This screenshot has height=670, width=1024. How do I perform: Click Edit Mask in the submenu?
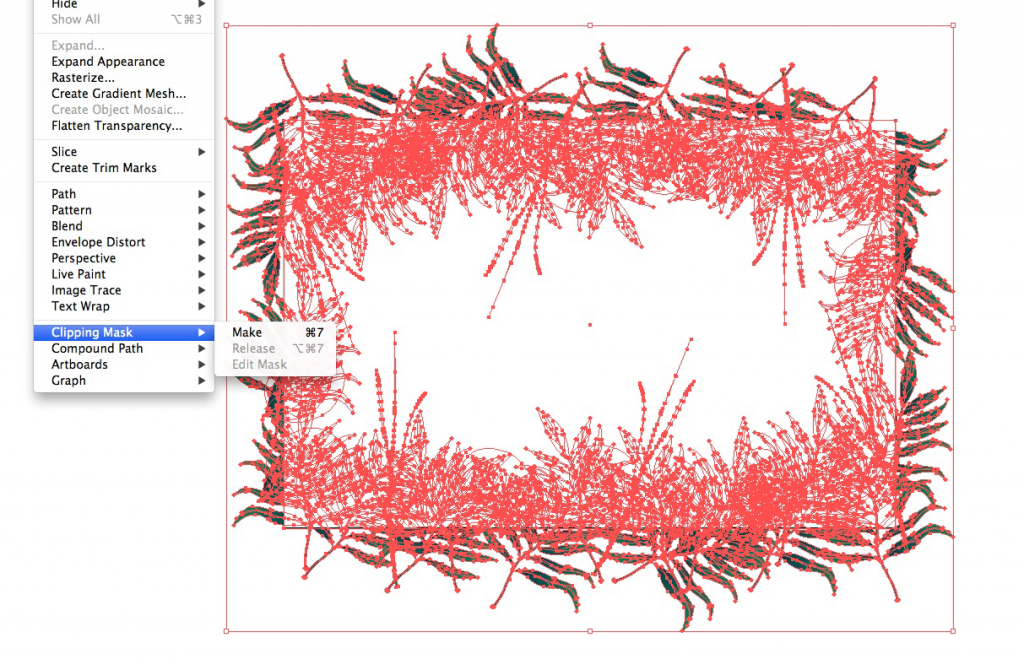point(275,364)
